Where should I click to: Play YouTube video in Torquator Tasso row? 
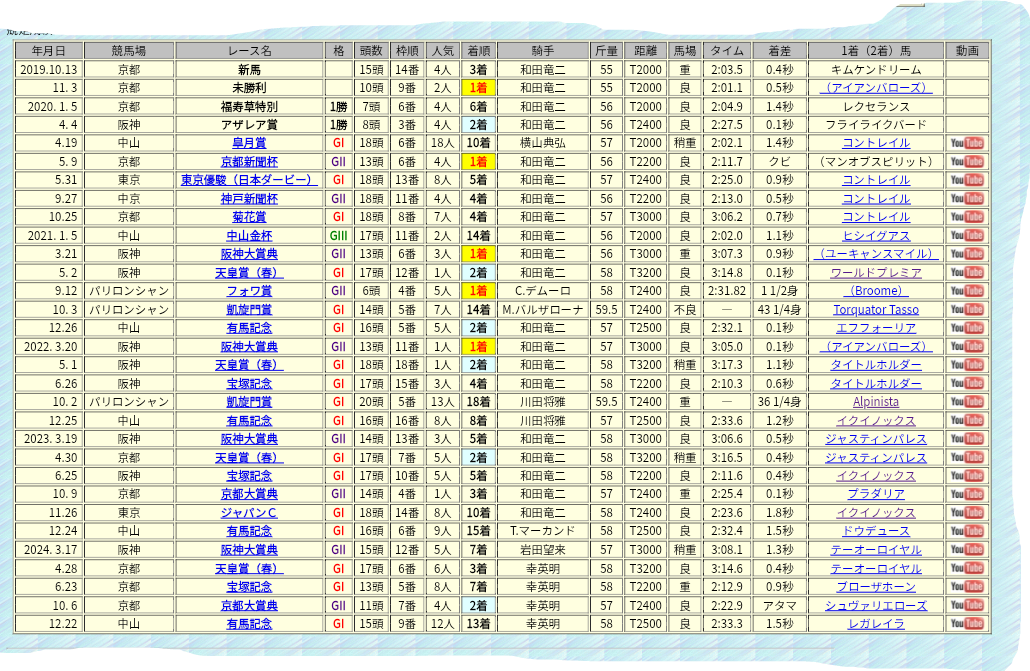tap(966, 310)
